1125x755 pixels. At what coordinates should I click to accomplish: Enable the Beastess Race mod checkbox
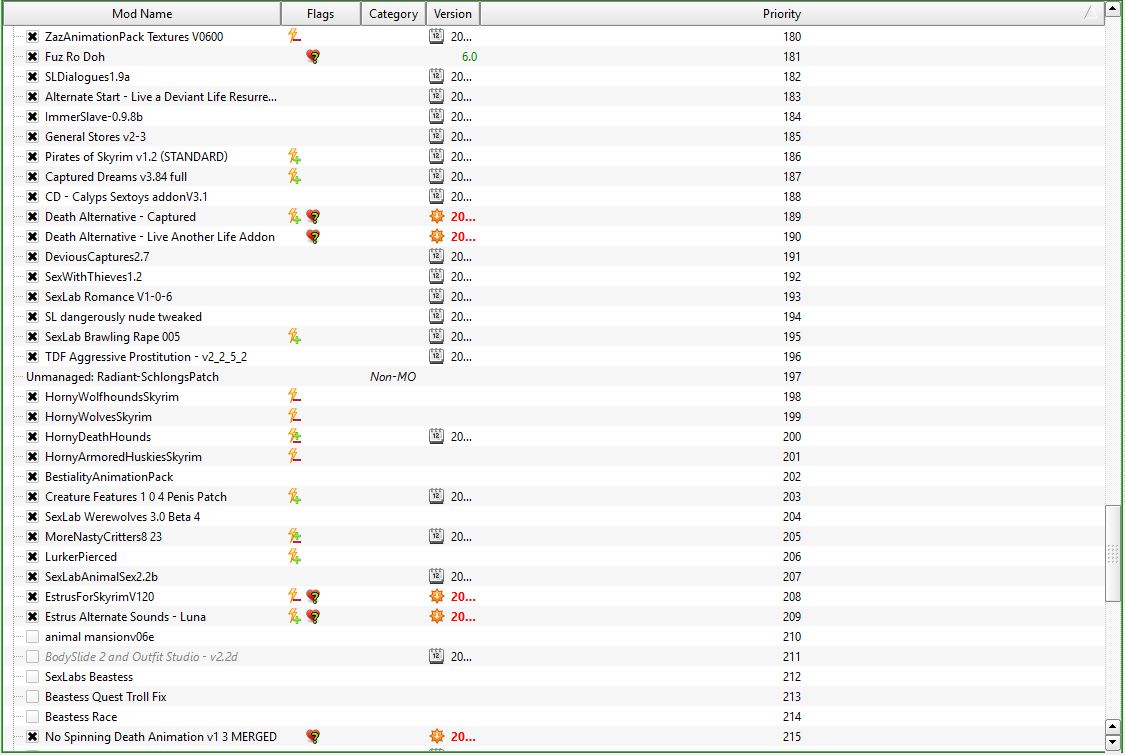pyautogui.click(x=32, y=717)
